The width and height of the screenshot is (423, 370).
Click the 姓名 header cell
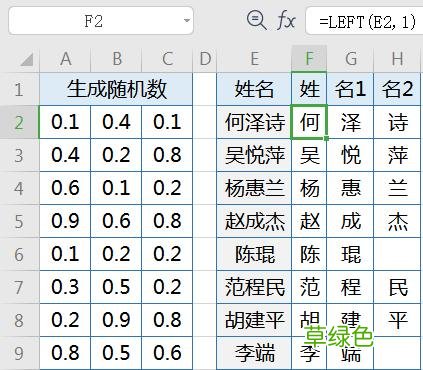click(254, 89)
